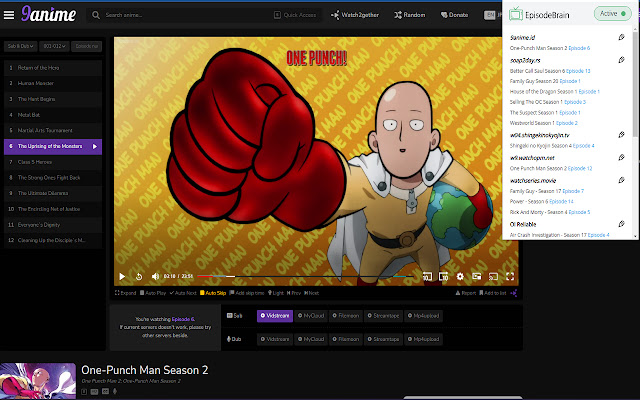Select episode 8 The Strong Ones Fight Back
The height and width of the screenshot is (400, 640).
[53, 178]
